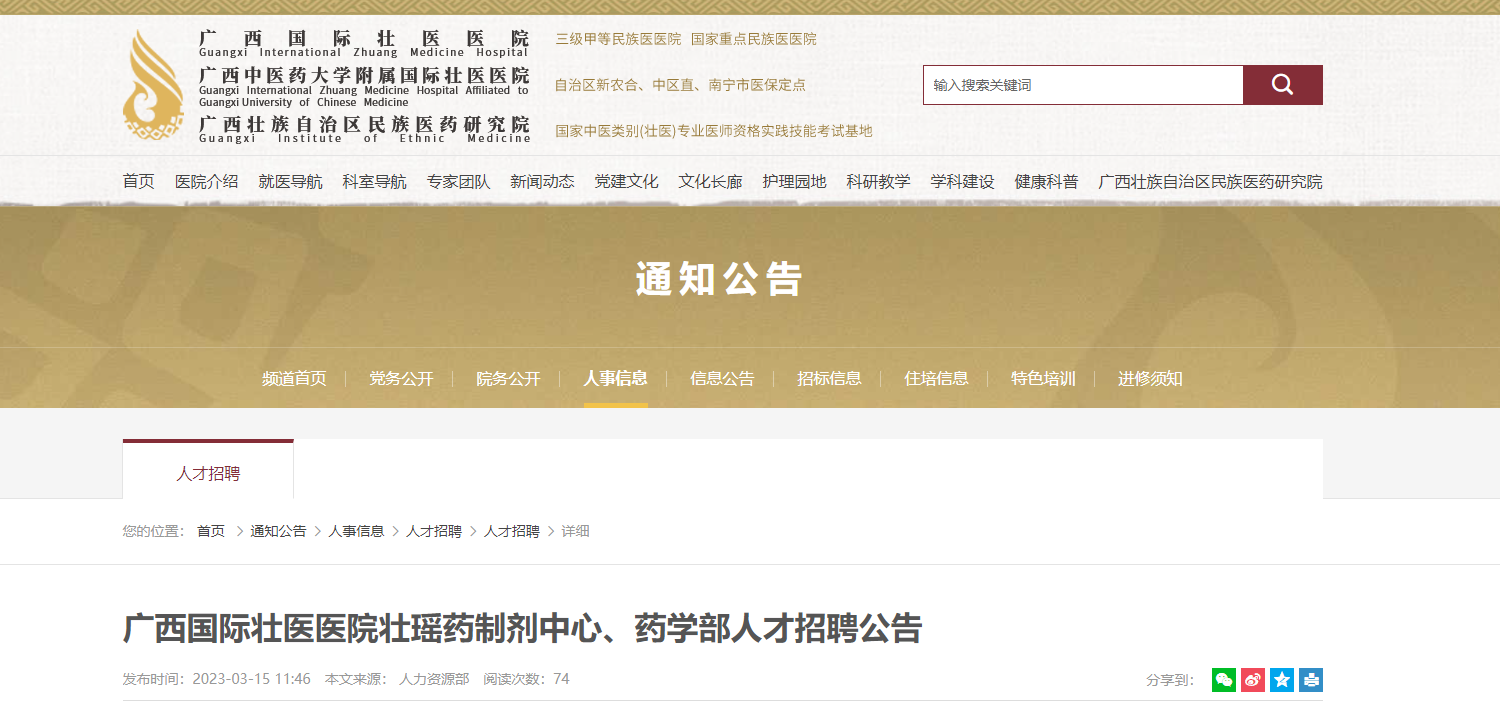Screen dimensions: 1500x719
Task: Select 人事信息 in sub navigation
Action: (616, 379)
